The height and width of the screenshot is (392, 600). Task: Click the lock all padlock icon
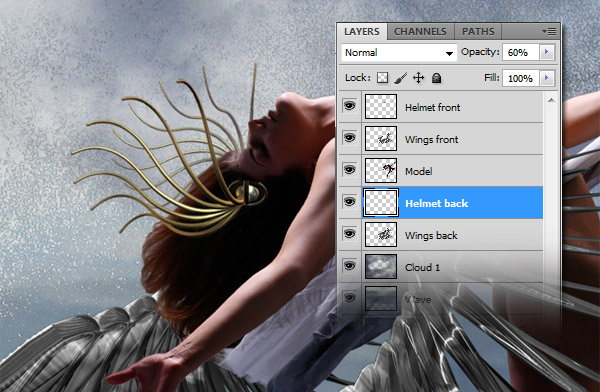(x=436, y=78)
